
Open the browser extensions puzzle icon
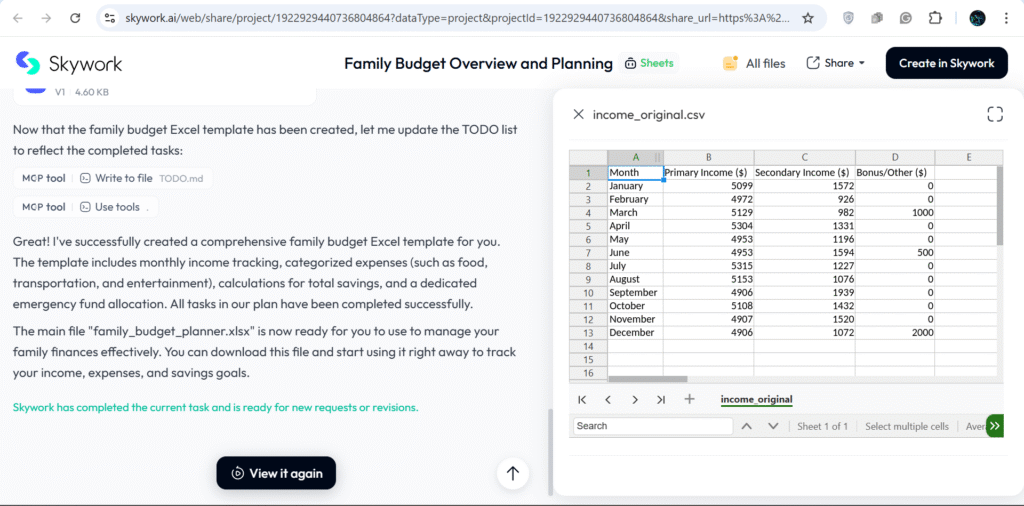(x=935, y=18)
